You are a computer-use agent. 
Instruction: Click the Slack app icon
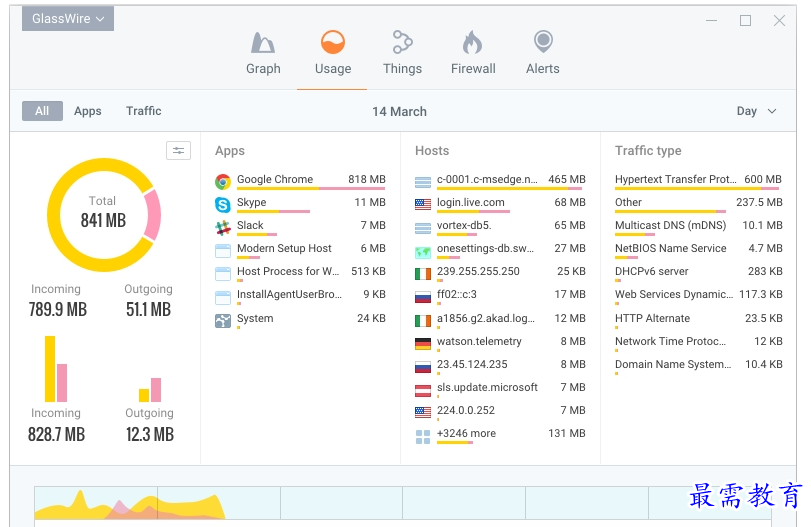(223, 228)
